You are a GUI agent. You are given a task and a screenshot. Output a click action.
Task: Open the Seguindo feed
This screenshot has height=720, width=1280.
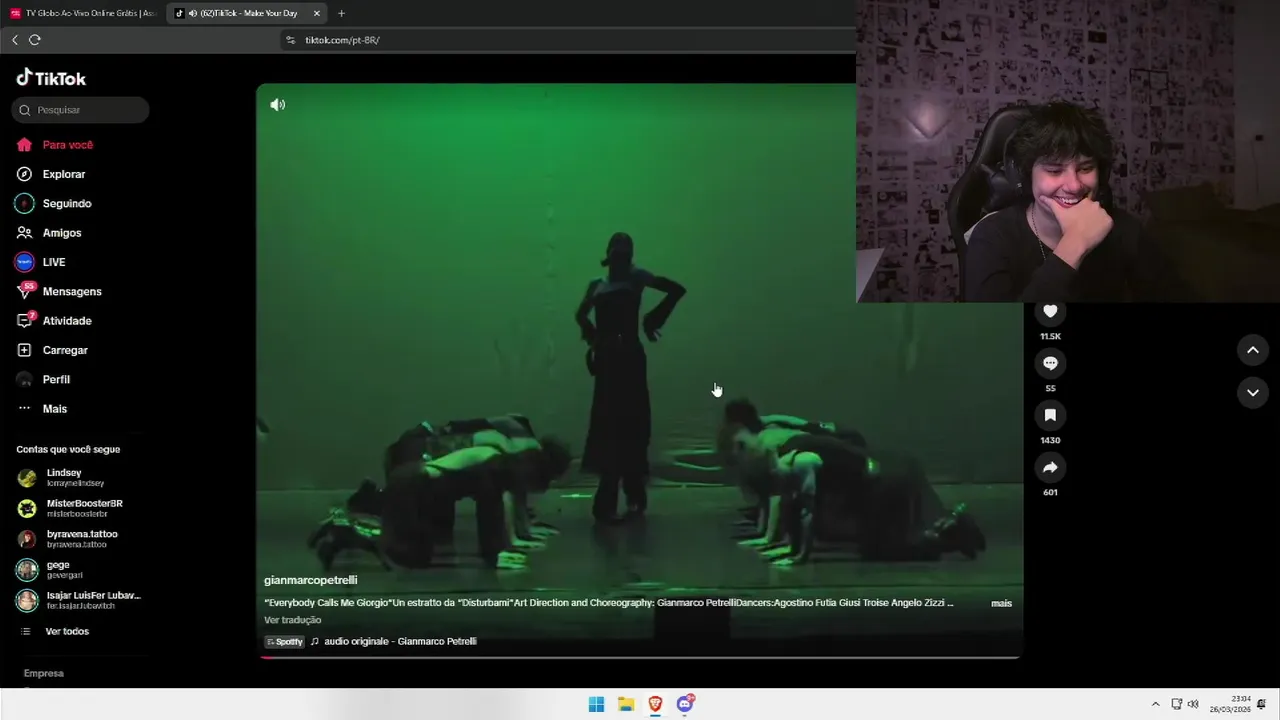tap(66, 203)
